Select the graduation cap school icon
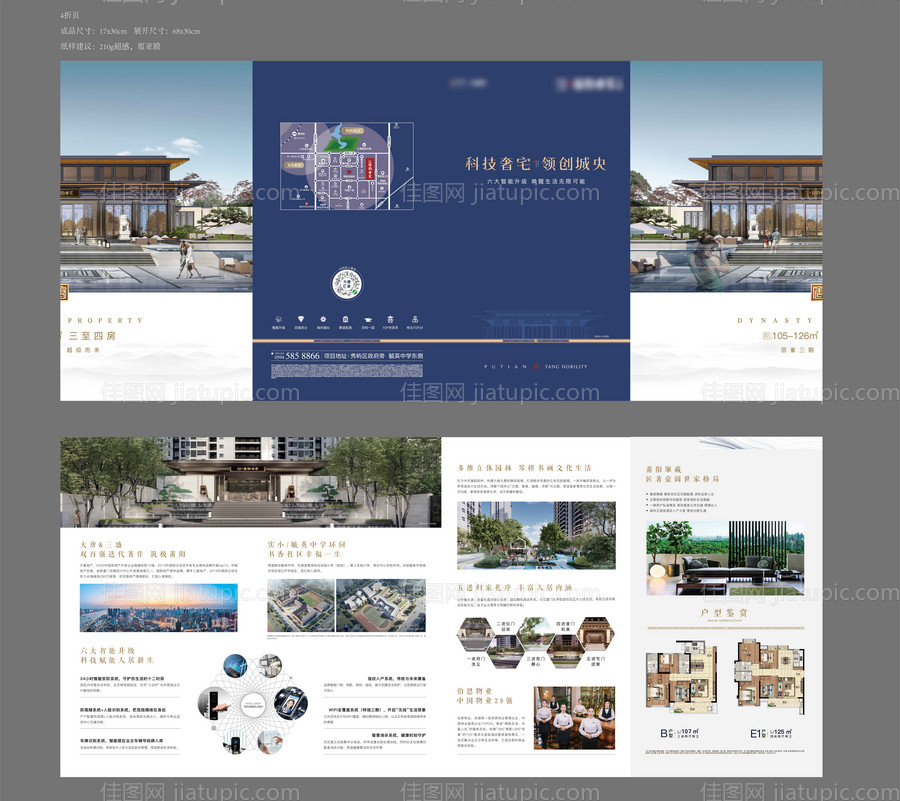The image size is (900, 801). [x=368, y=318]
